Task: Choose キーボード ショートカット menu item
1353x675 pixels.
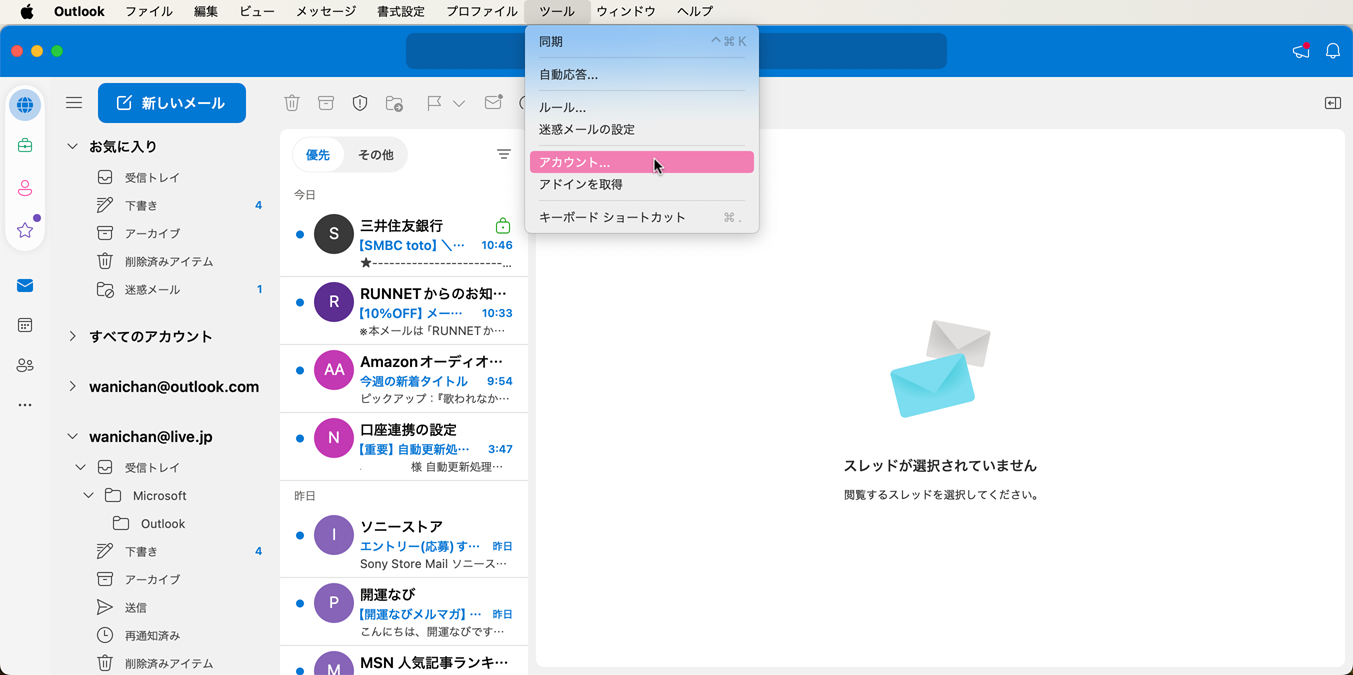Action: click(641, 217)
